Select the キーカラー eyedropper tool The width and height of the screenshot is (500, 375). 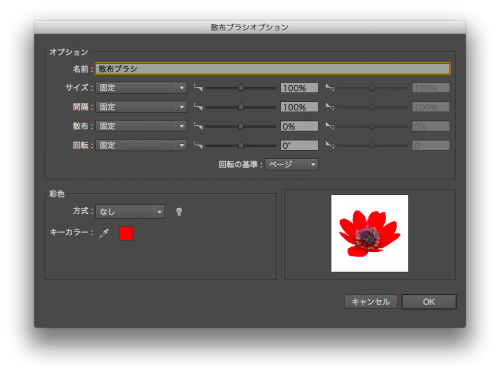(104, 233)
